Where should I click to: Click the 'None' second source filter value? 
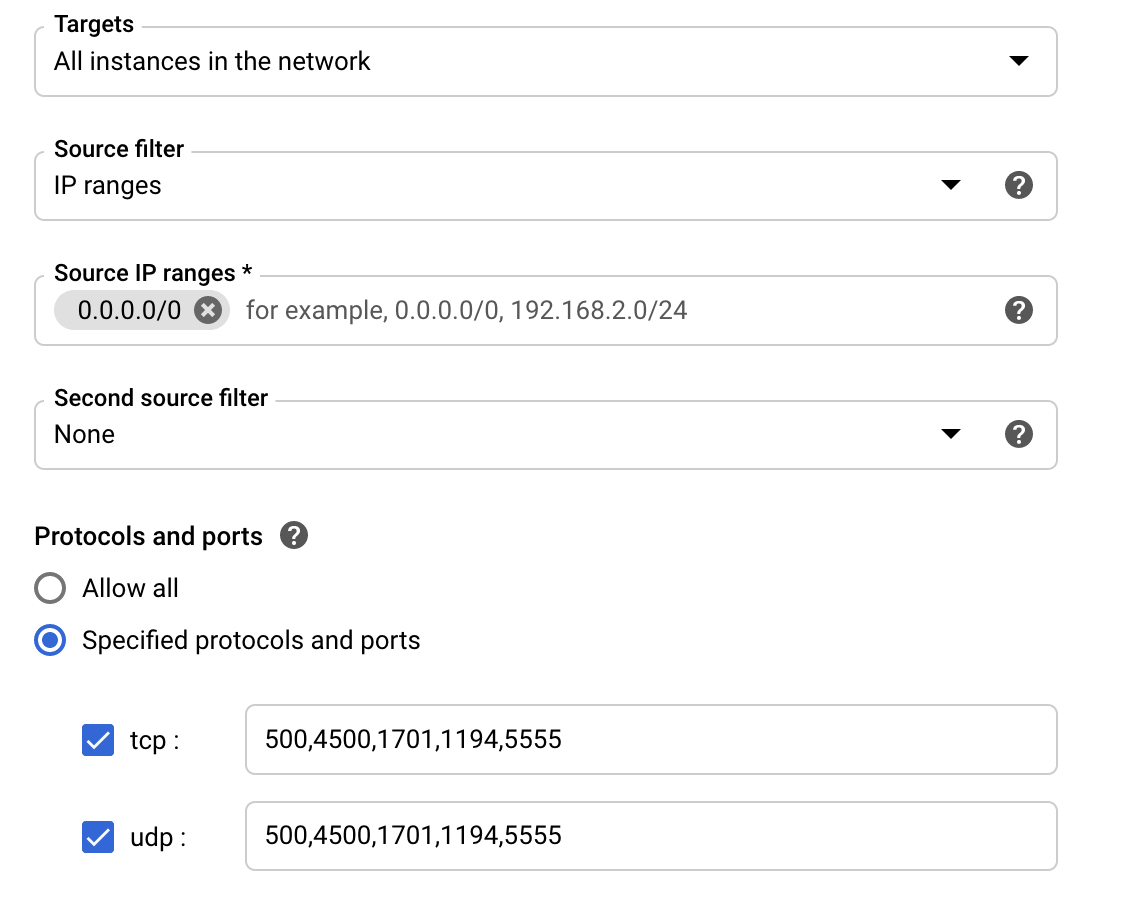coord(84,434)
